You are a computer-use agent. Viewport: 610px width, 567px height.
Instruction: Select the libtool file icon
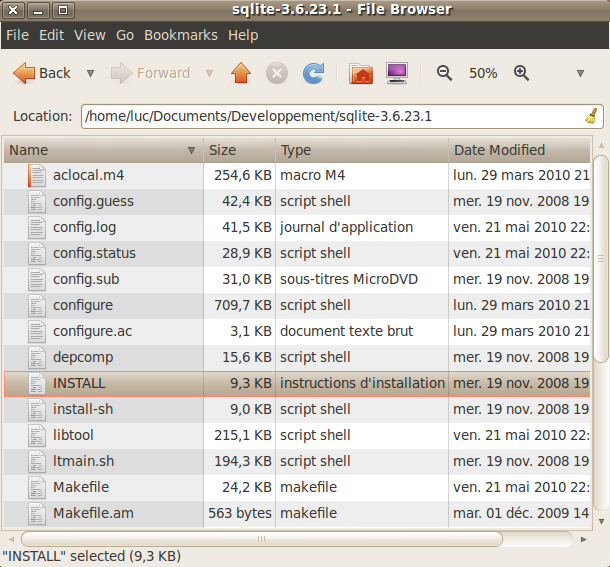(x=37, y=435)
